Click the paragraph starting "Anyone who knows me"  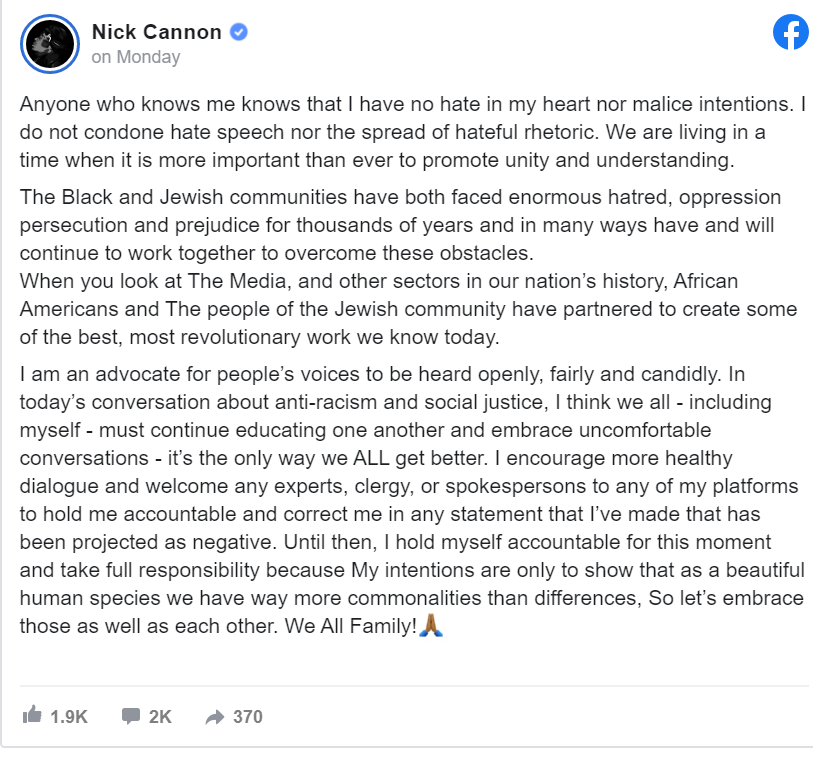413,132
